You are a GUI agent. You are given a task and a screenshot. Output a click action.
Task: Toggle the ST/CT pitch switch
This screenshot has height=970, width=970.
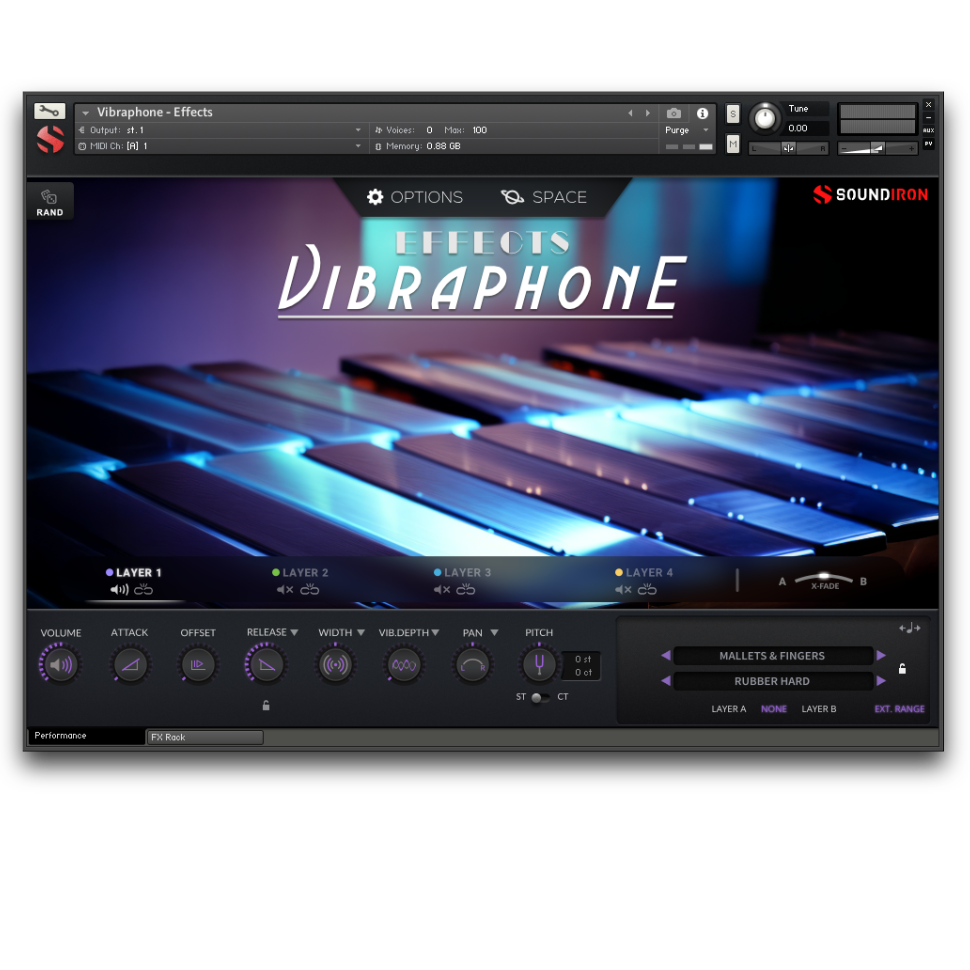pyautogui.click(x=539, y=697)
